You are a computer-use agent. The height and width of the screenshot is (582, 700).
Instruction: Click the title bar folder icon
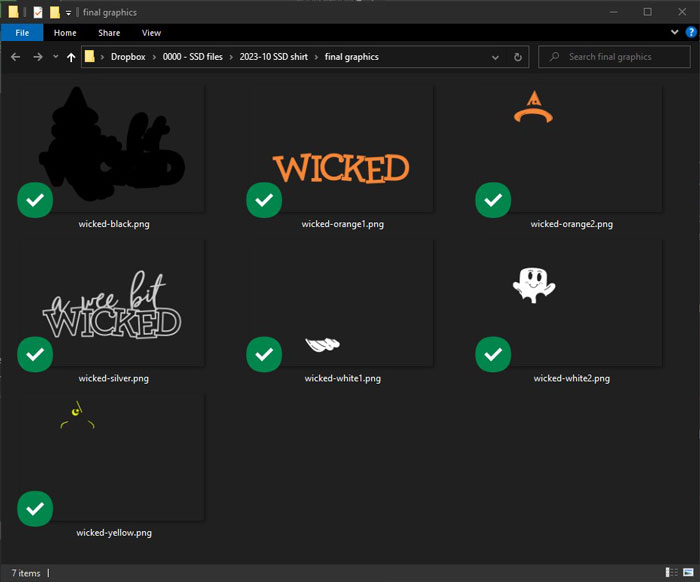pos(13,12)
